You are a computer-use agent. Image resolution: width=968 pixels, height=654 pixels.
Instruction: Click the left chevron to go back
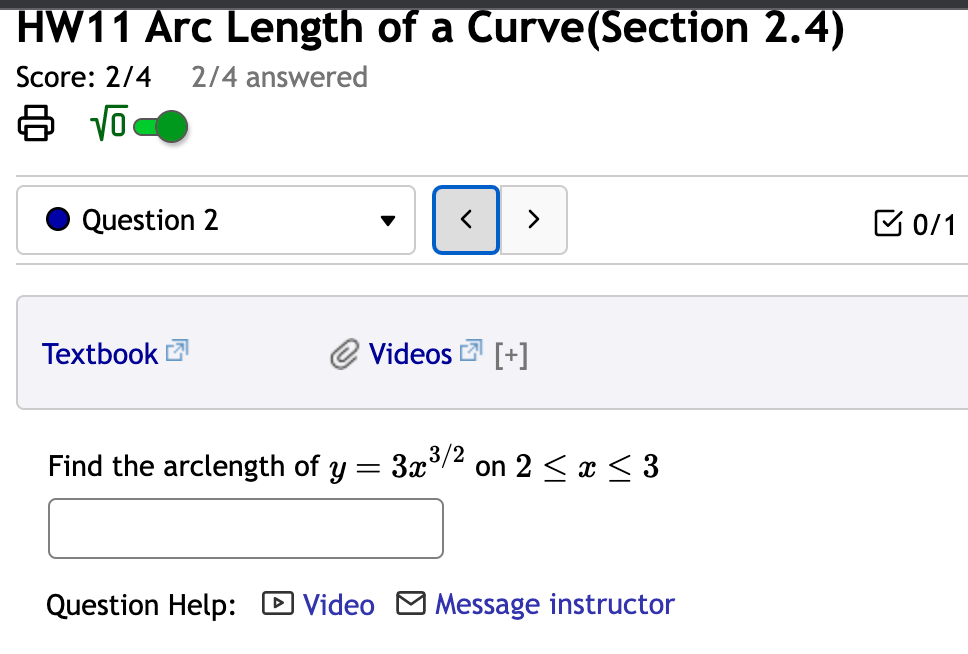[x=466, y=220]
